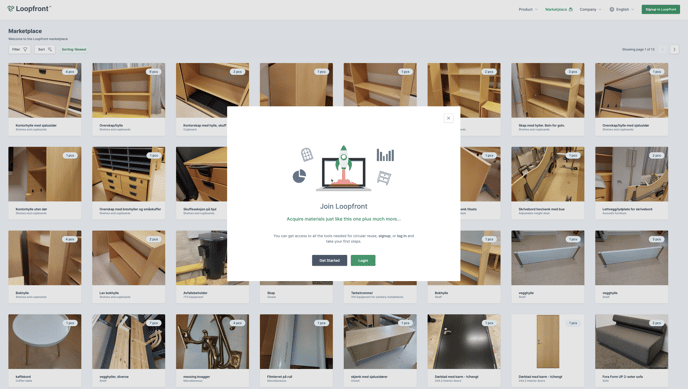Click the Get Started button
688x389 pixels.
(330, 261)
